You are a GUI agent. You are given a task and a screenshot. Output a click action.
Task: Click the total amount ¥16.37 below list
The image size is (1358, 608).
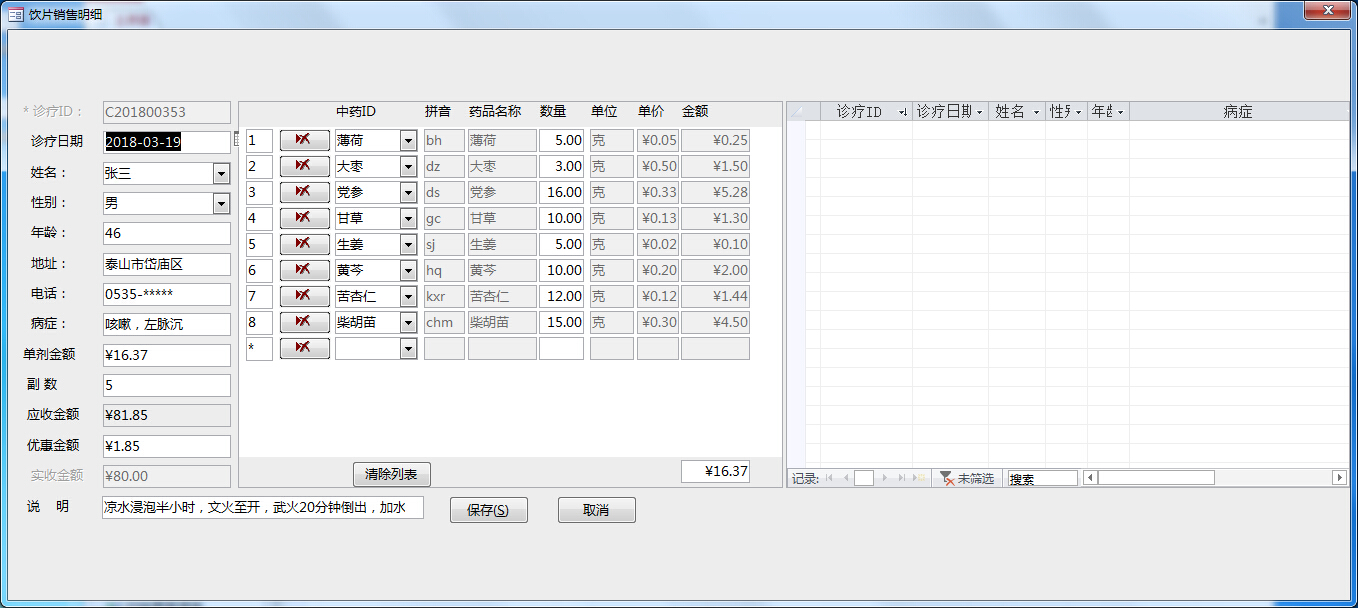coord(715,471)
